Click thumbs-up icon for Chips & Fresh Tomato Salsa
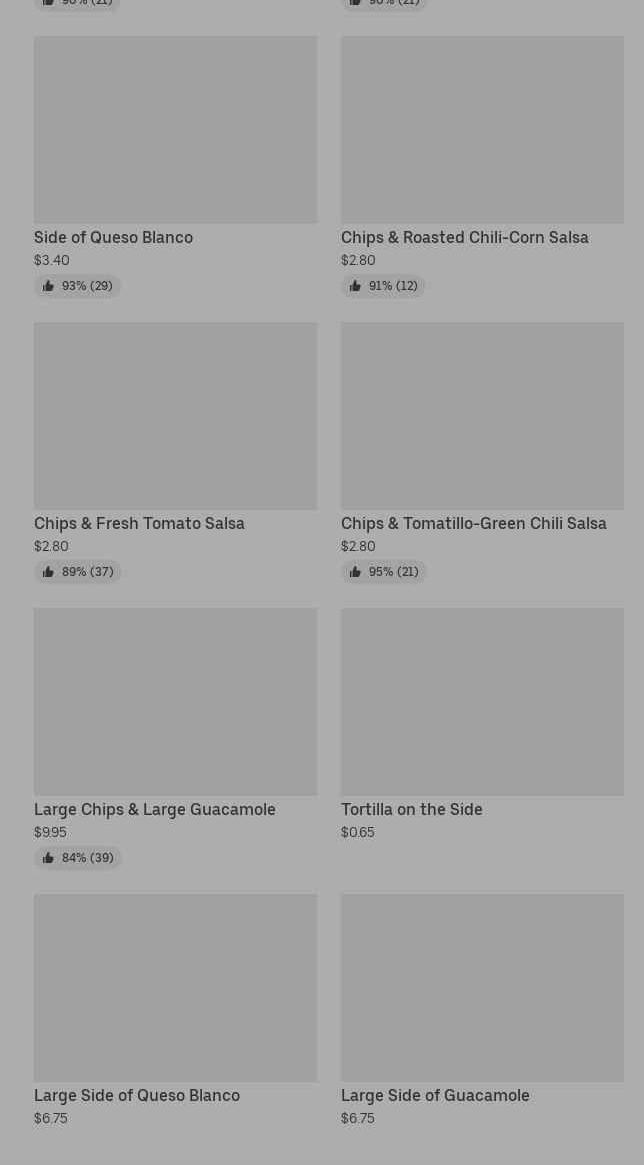The width and height of the screenshot is (644, 1165). click(x=48, y=572)
